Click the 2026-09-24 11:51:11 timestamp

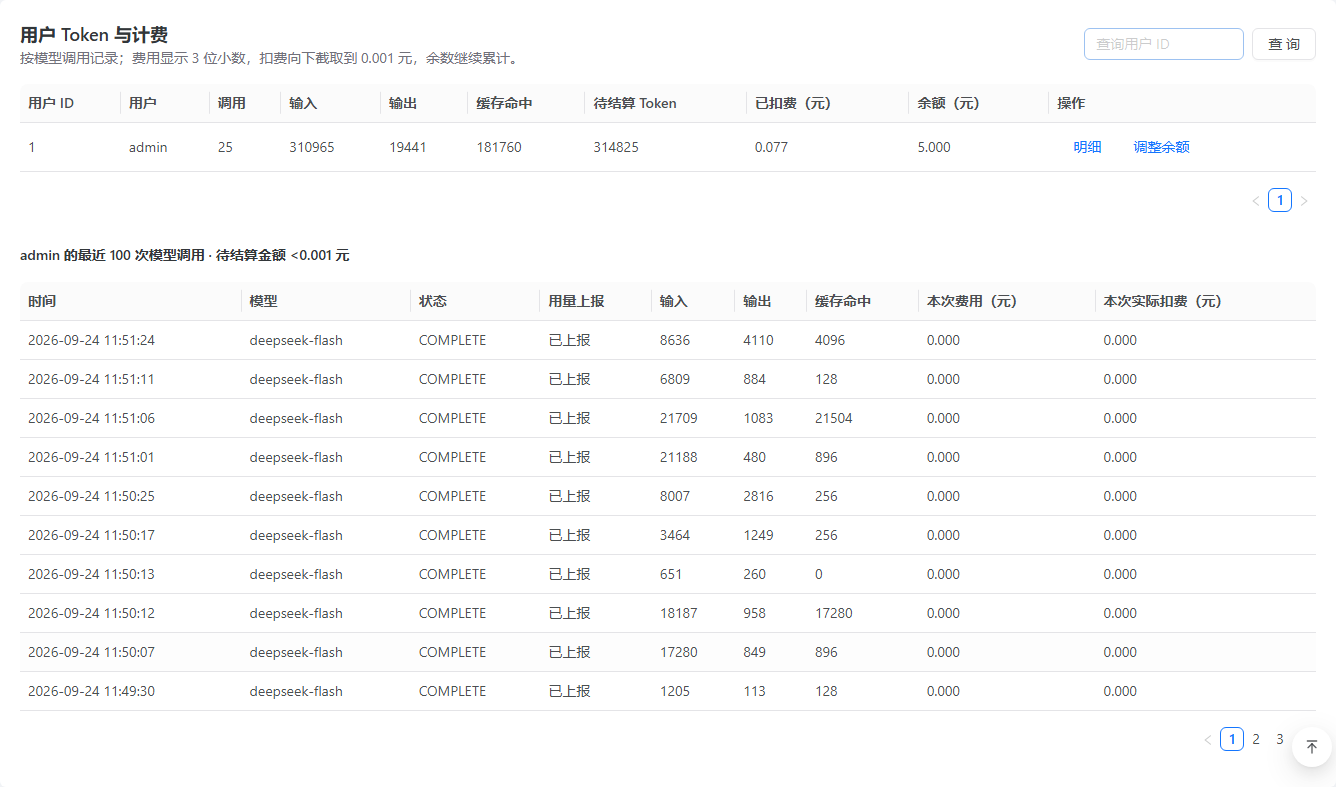(91, 379)
